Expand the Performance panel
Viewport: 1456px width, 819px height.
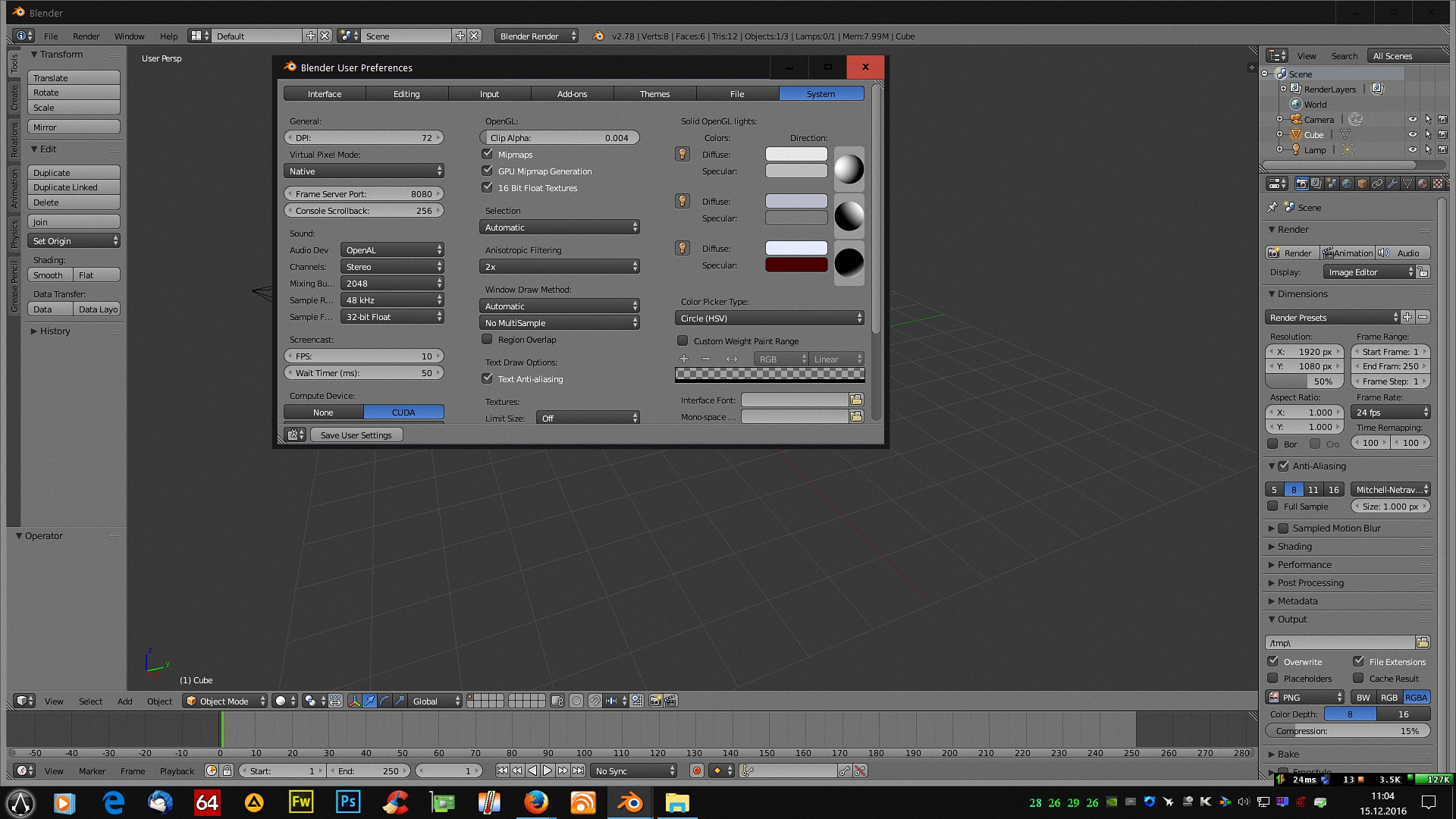click(x=1304, y=565)
